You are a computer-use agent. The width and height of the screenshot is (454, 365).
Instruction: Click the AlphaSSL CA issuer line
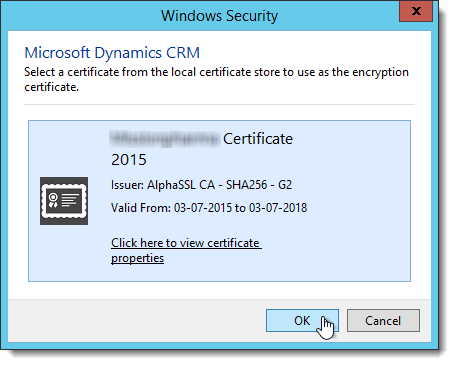[x=201, y=185]
